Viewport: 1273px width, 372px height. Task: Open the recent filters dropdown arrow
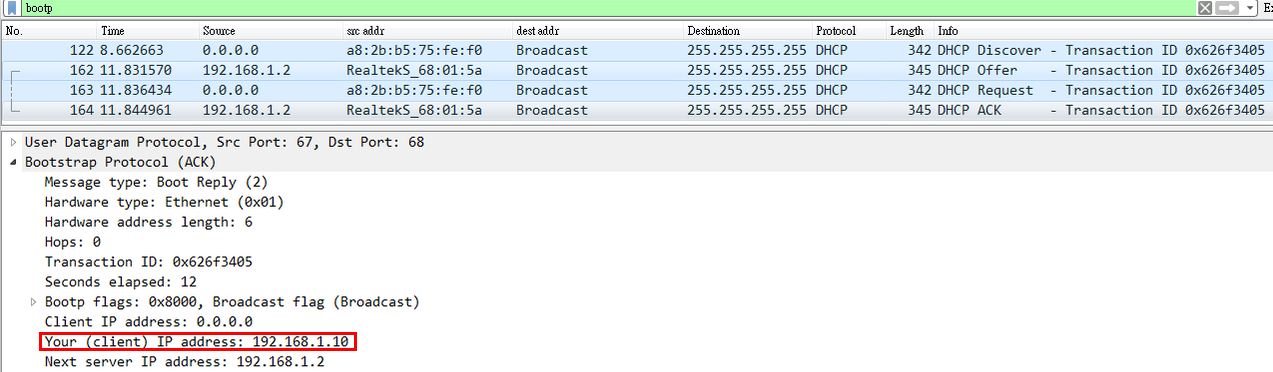point(1250,8)
